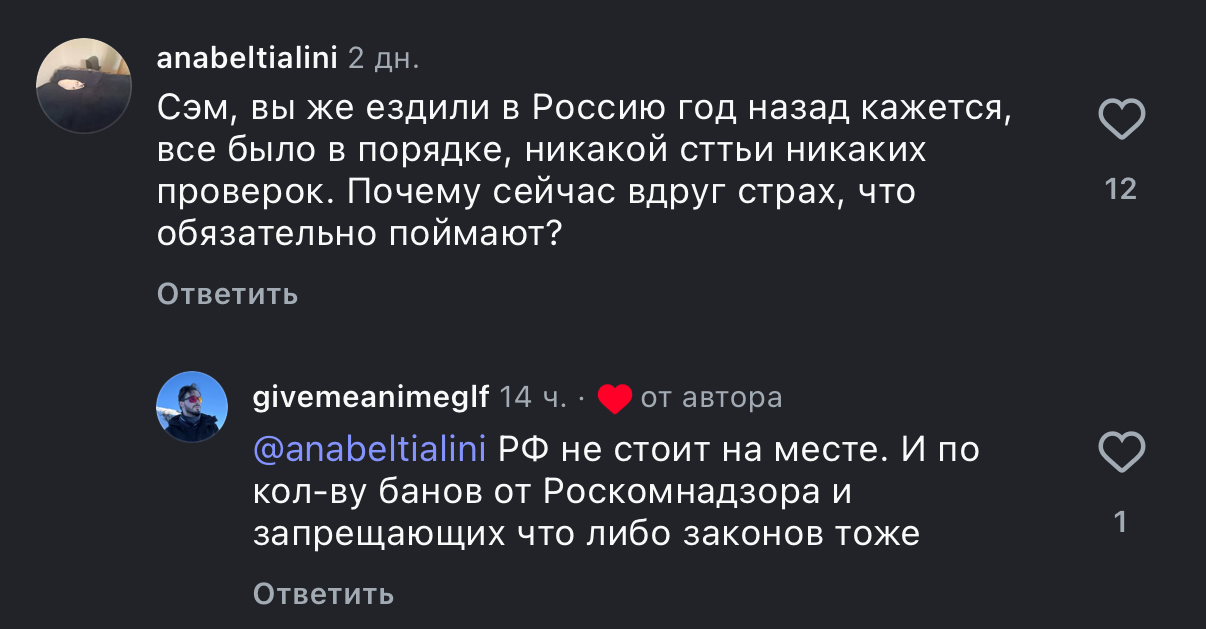Follow the blue @anabeltialini mention
This screenshot has height=629, width=1206.
369,450
